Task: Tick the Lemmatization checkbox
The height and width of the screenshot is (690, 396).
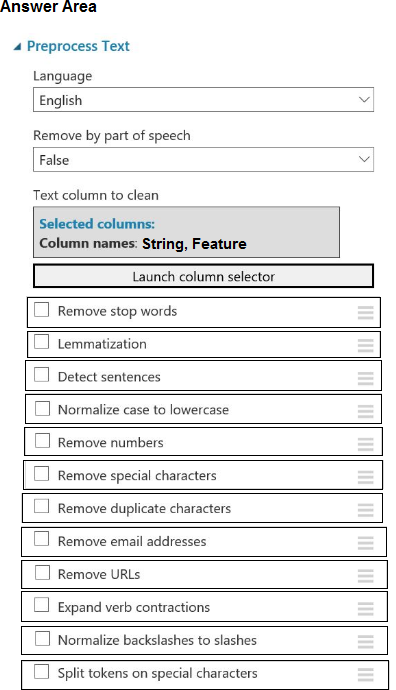Action: pos(42,342)
